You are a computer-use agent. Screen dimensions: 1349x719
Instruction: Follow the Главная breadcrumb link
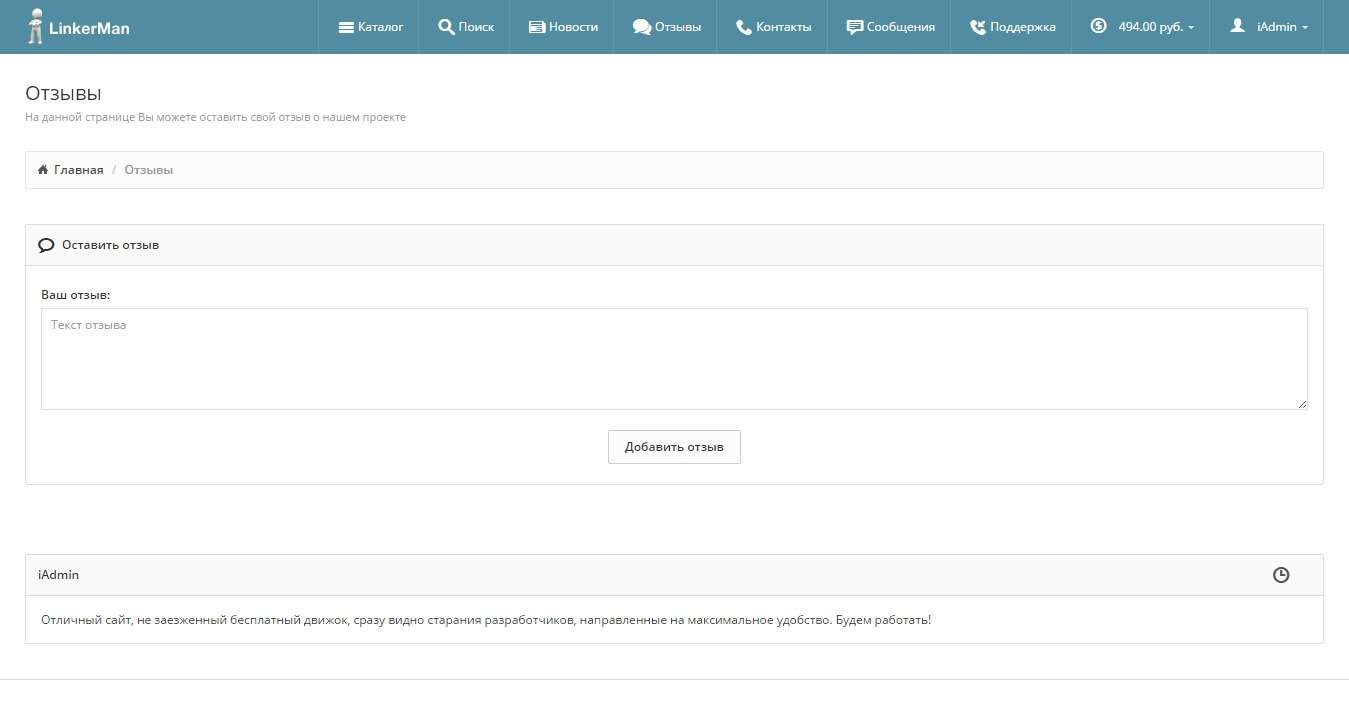tap(78, 170)
